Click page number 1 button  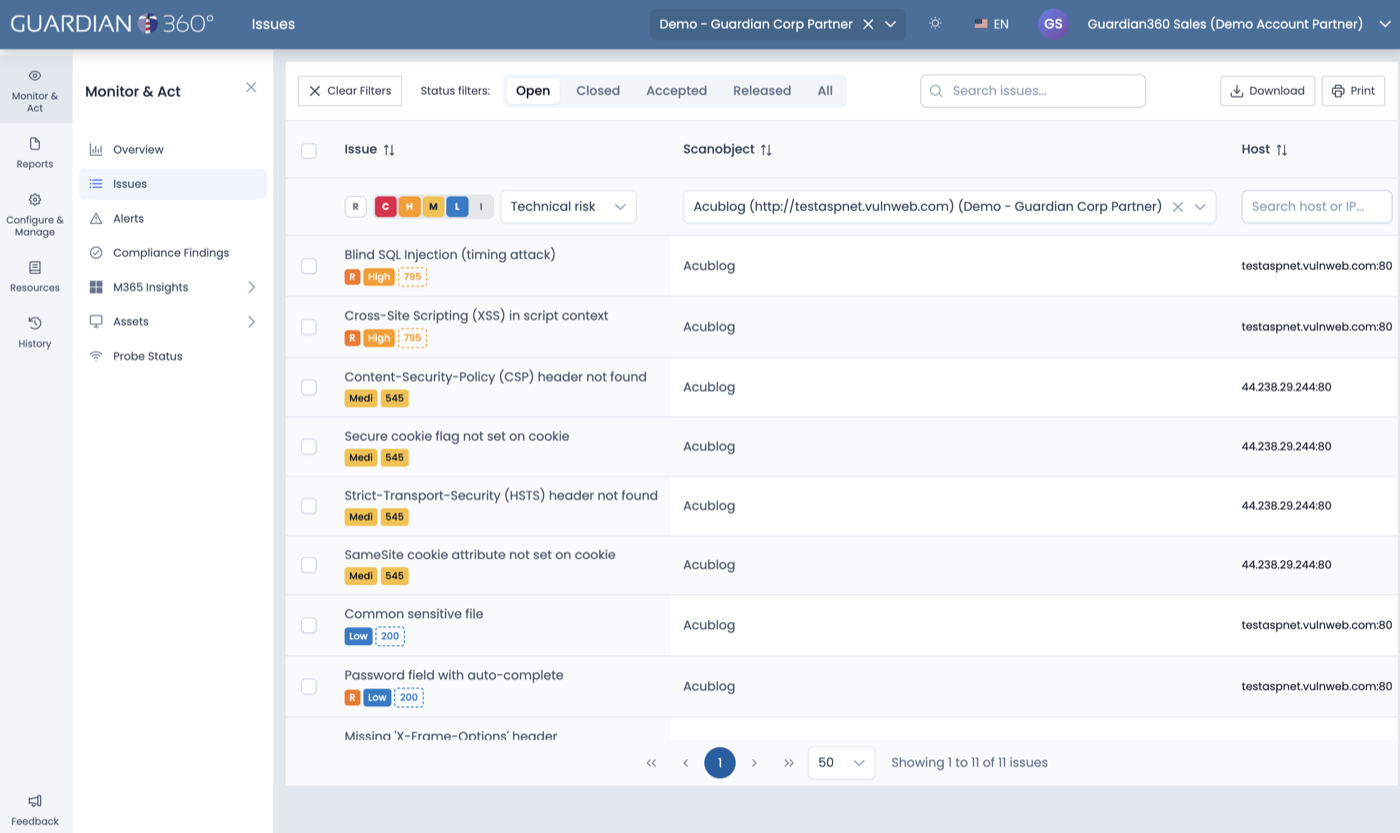coord(720,763)
